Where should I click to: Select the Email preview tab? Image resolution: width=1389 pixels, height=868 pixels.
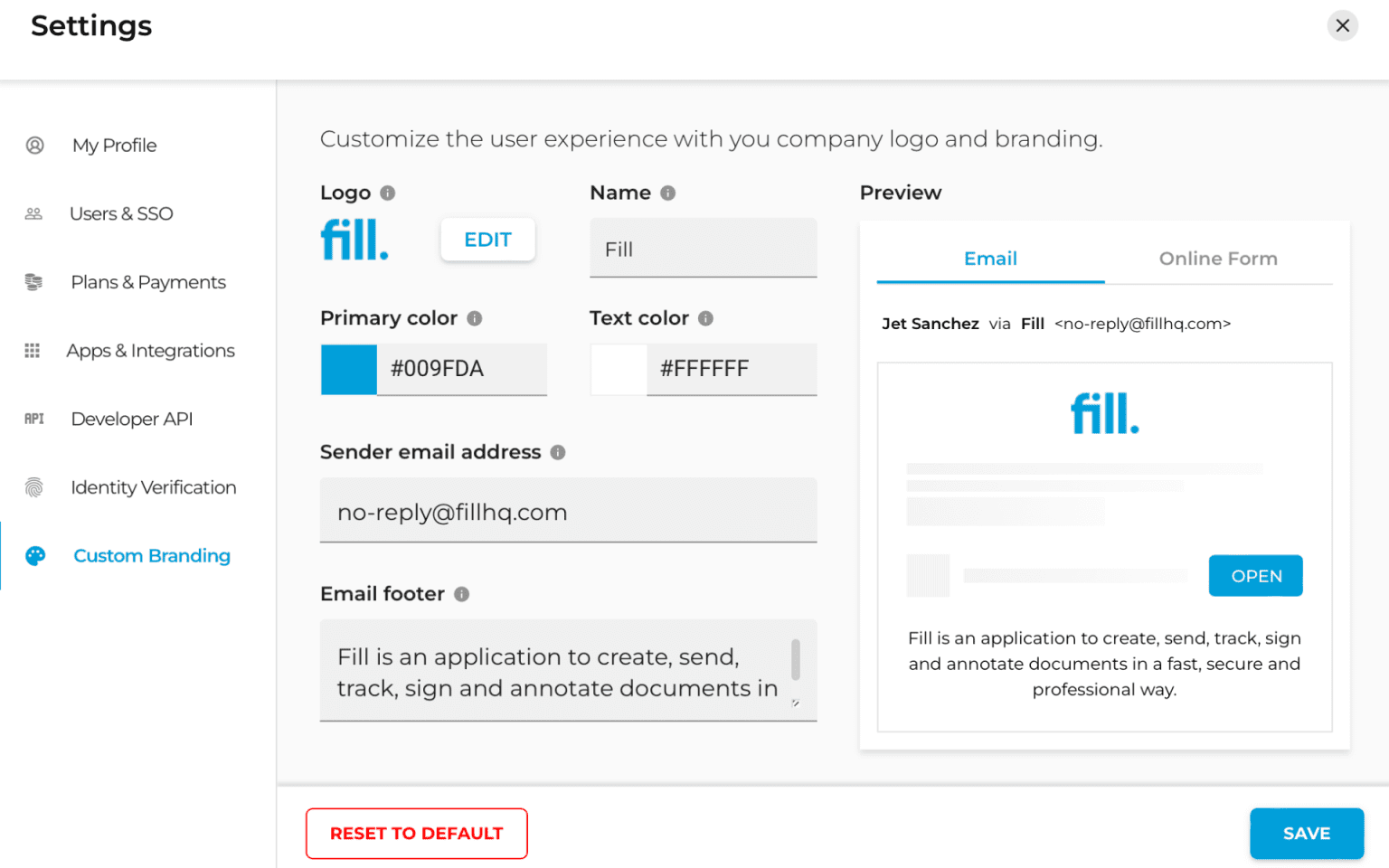(x=990, y=259)
